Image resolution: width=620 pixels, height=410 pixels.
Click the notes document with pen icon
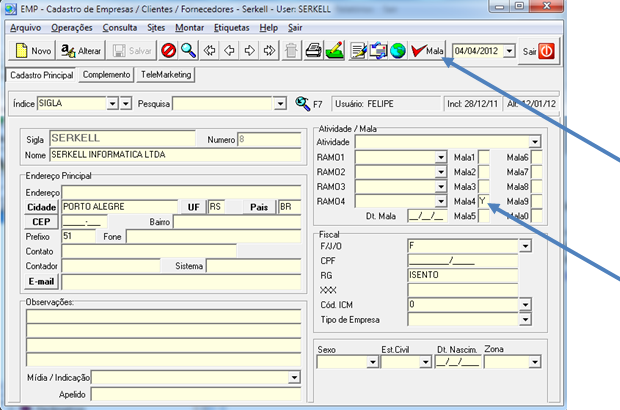pos(358,51)
